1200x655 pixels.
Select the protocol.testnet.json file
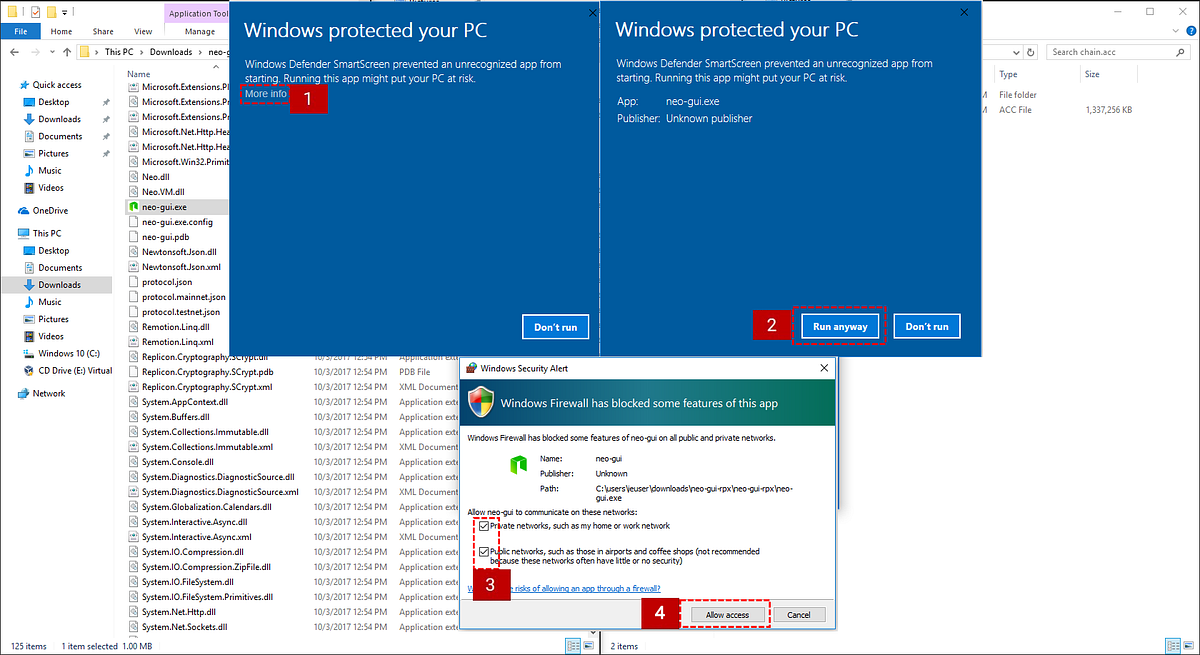(182, 312)
